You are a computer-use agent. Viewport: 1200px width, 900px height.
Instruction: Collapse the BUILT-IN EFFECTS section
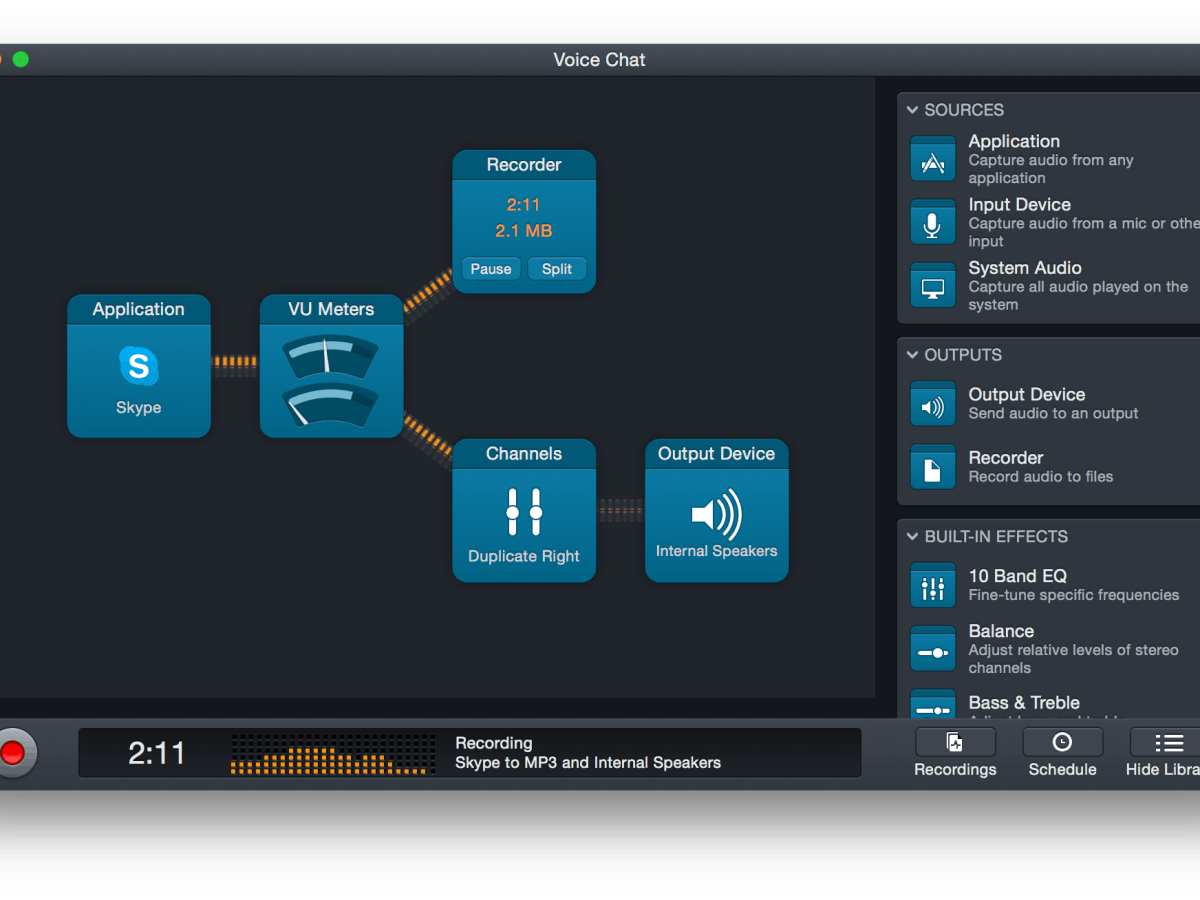pyautogui.click(x=912, y=537)
